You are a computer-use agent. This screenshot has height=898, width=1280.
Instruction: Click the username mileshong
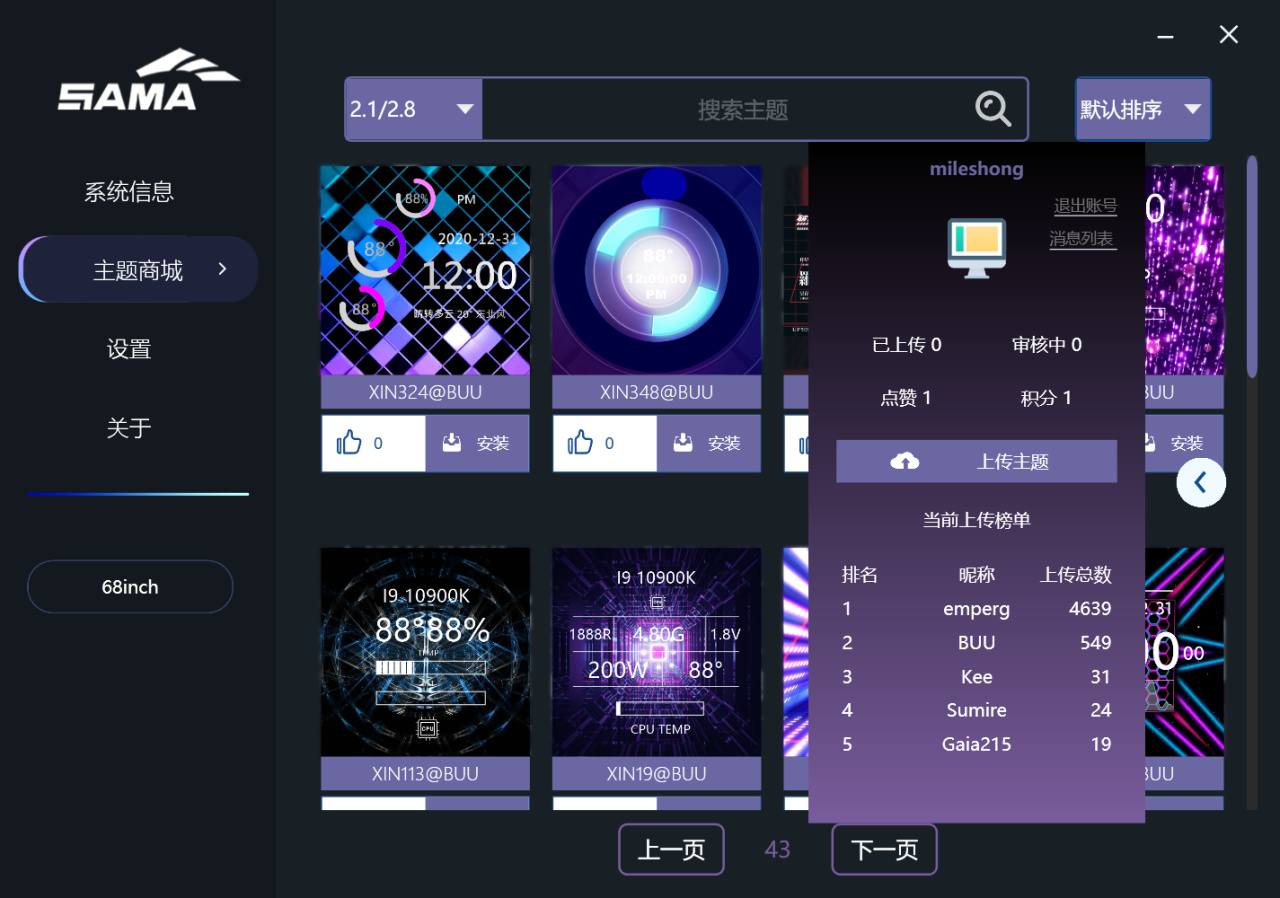976,169
